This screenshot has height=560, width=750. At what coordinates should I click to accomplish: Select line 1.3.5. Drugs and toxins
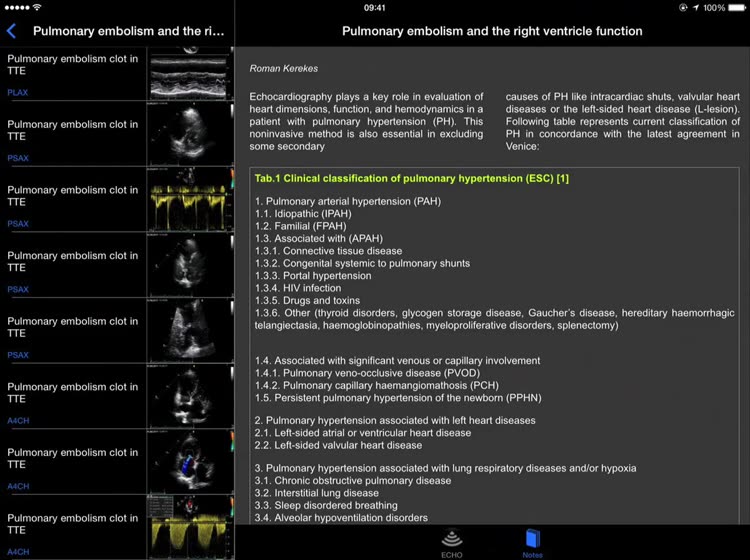click(x=307, y=301)
